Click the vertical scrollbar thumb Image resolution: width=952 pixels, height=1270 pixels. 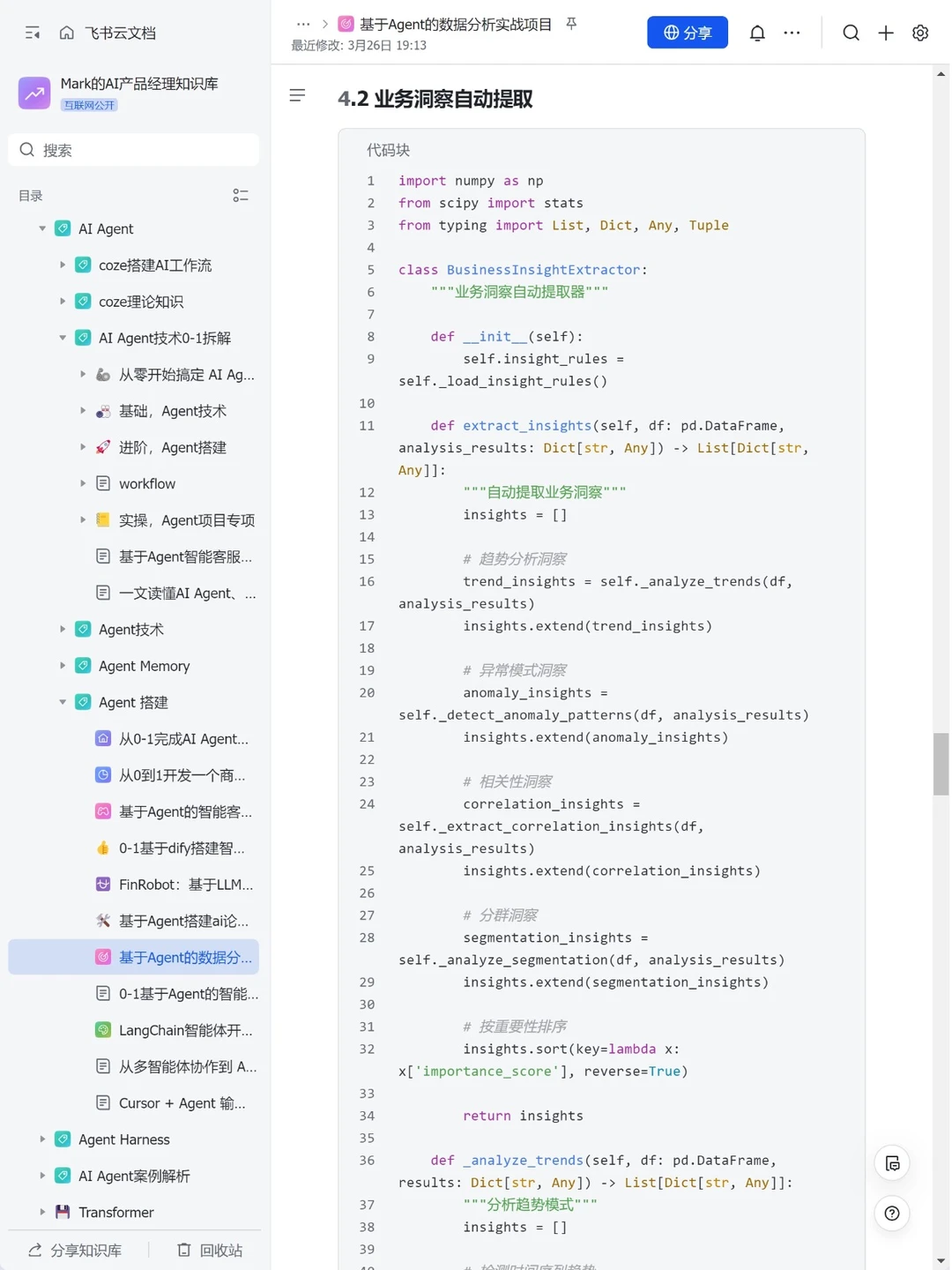941,764
